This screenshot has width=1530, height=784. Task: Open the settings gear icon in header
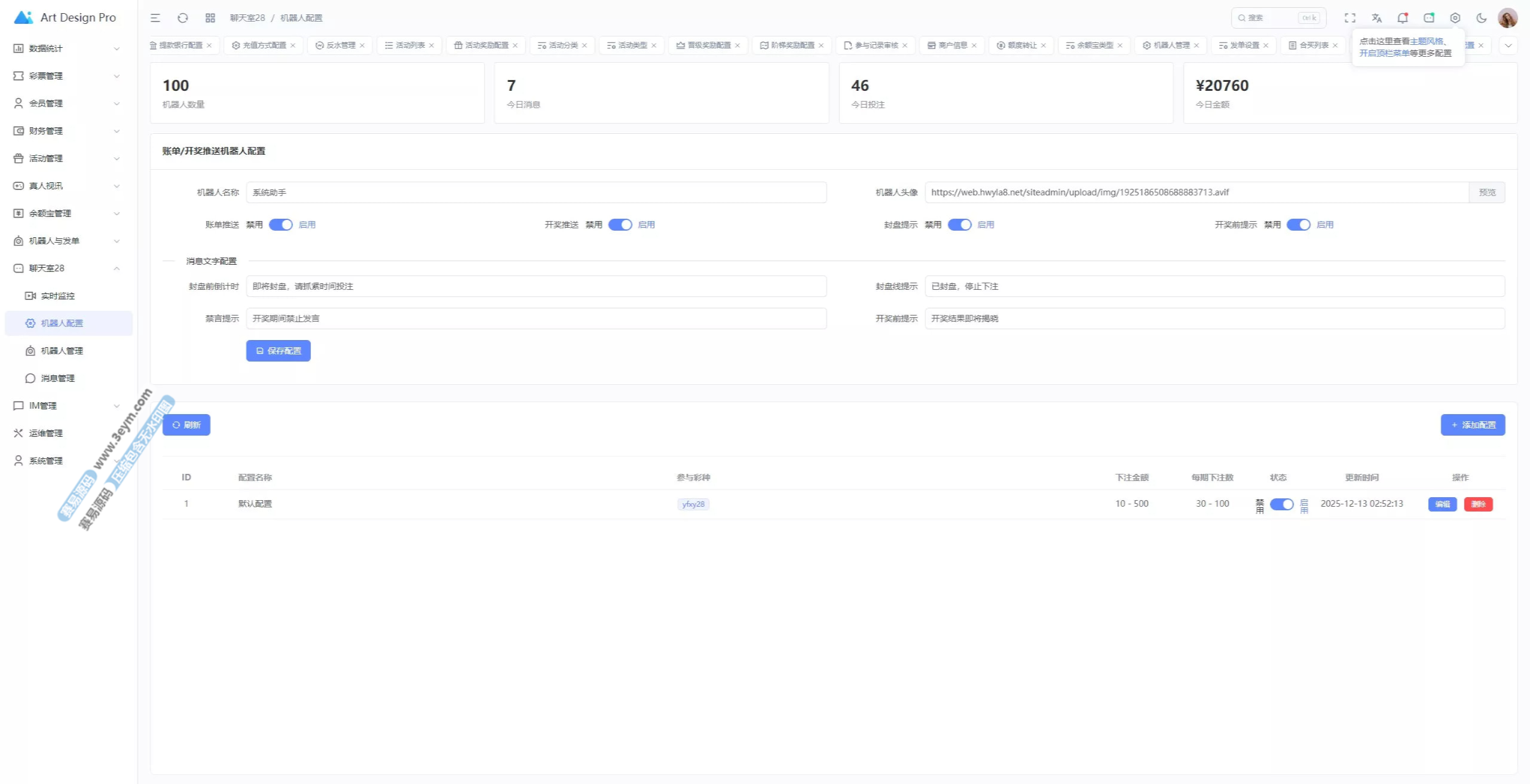(x=1455, y=18)
